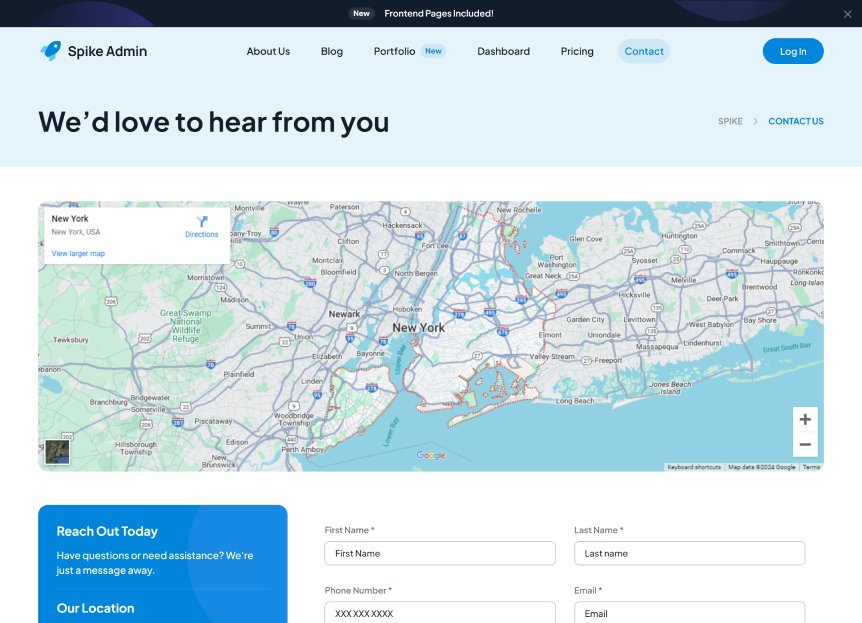Screen dimensions: 862x623
Task: Open the Pricing page
Action: coord(577,51)
